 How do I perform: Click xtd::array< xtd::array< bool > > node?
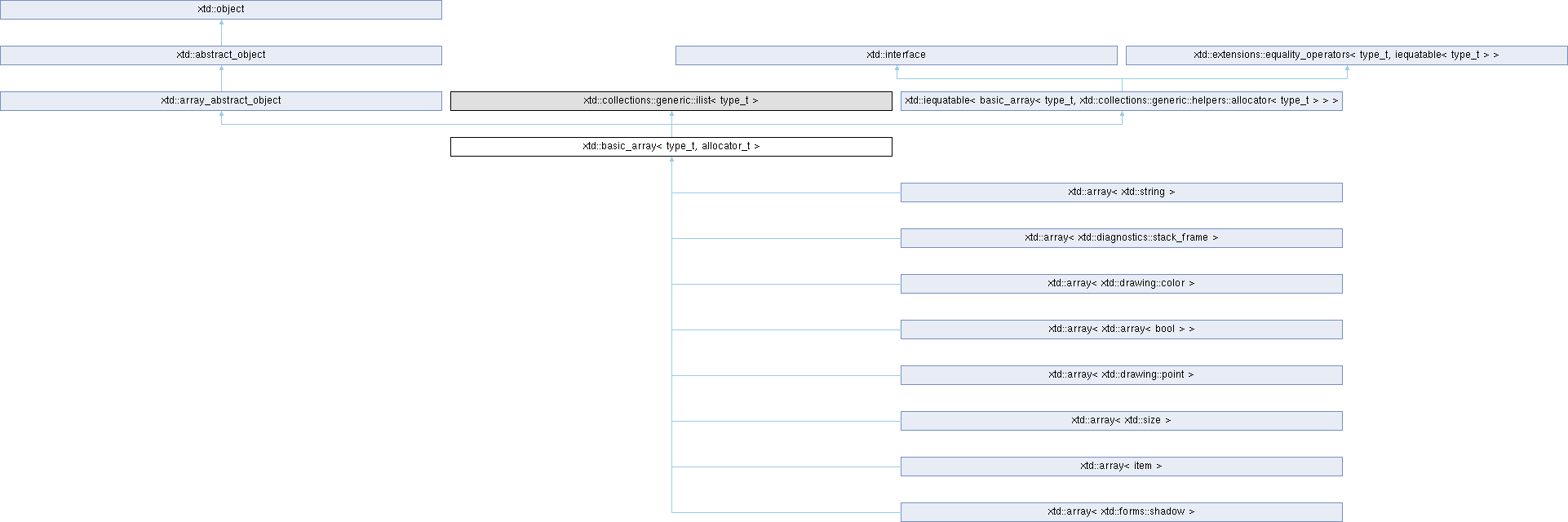1121,330
